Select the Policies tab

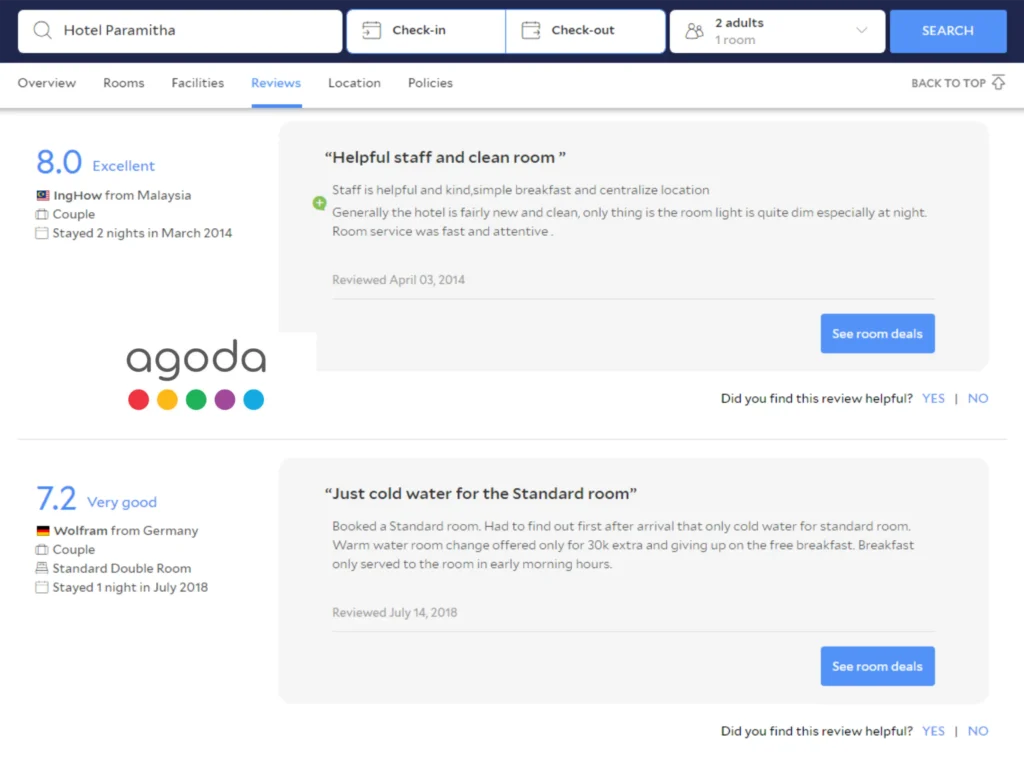coord(430,83)
